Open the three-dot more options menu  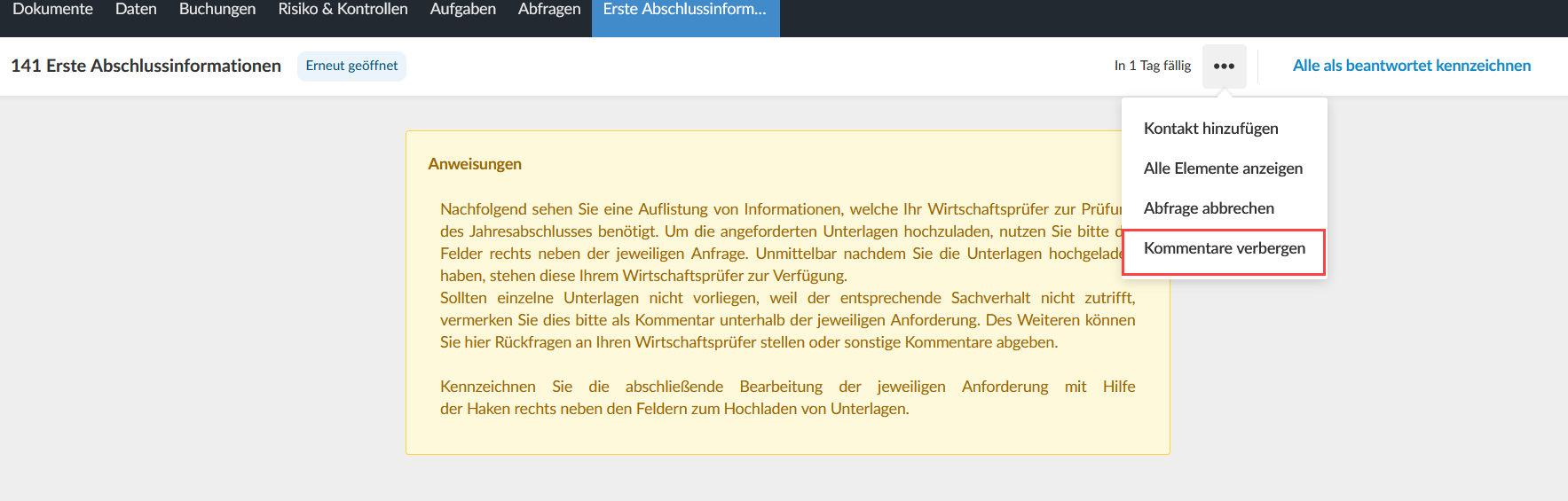1224,66
